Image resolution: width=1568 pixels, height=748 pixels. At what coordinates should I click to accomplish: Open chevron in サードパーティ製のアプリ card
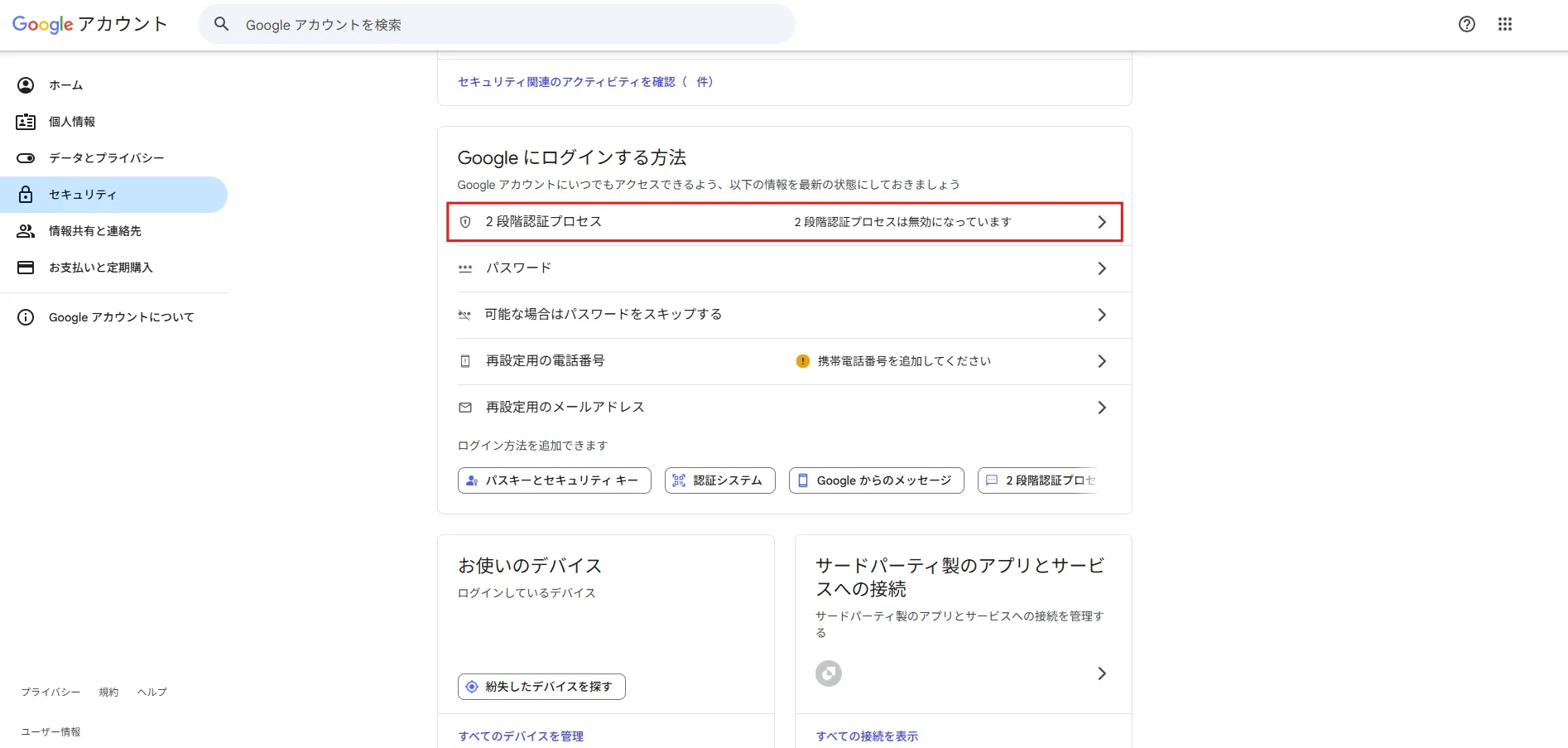click(x=1102, y=673)
